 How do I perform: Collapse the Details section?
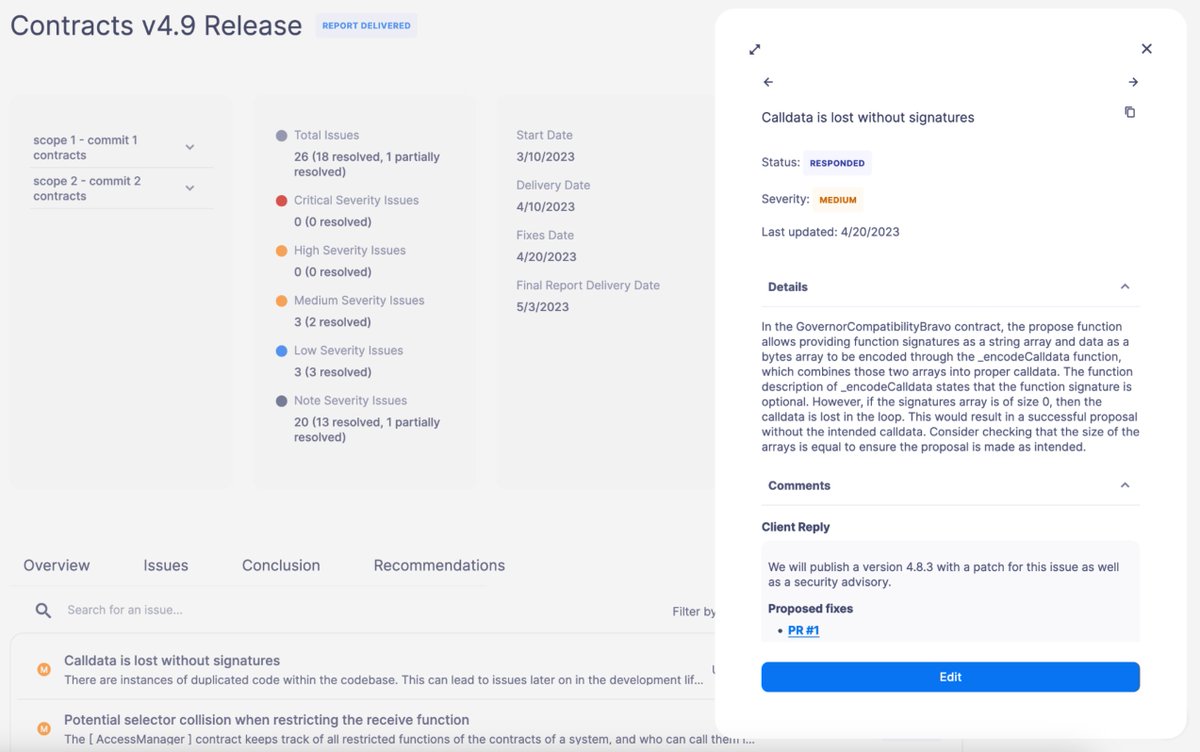tap(1125, 287)
